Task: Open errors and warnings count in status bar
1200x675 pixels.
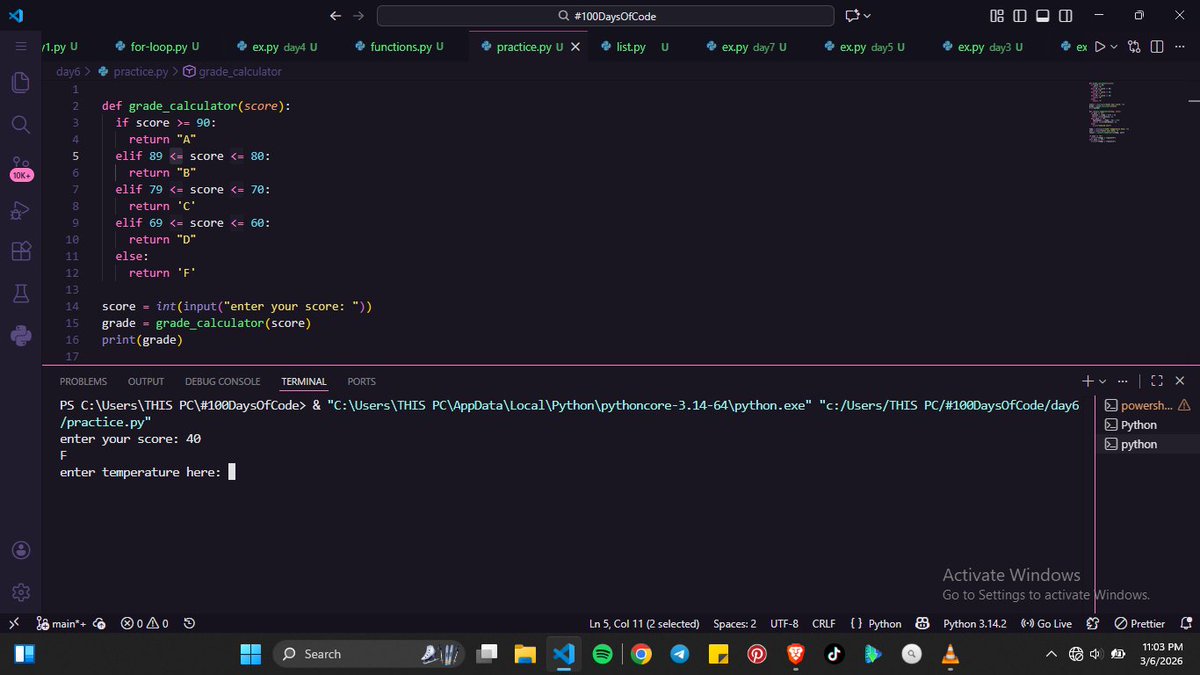Action: (144, 623)
